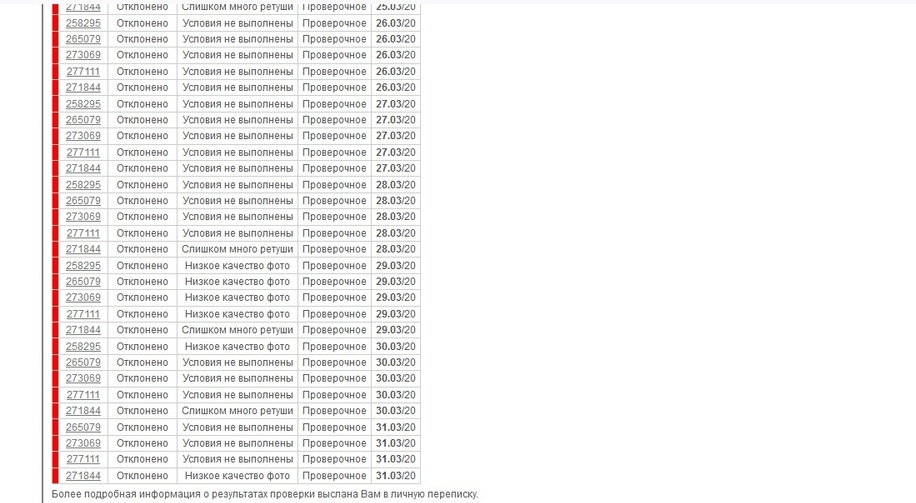Open link 271844 dated 28.03/20
916x503 pixels.
point(83,249)
